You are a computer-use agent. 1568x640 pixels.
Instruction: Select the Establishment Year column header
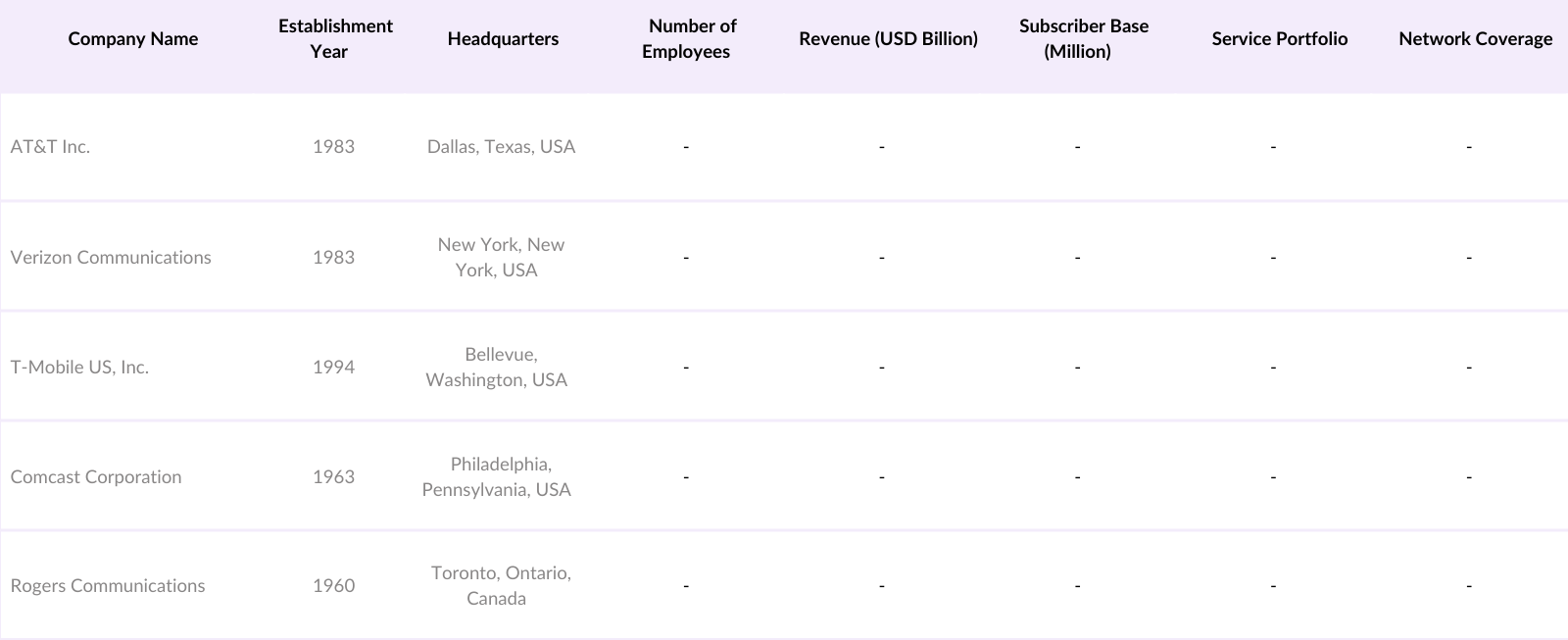pyautogui.click(x=335, y=39)
